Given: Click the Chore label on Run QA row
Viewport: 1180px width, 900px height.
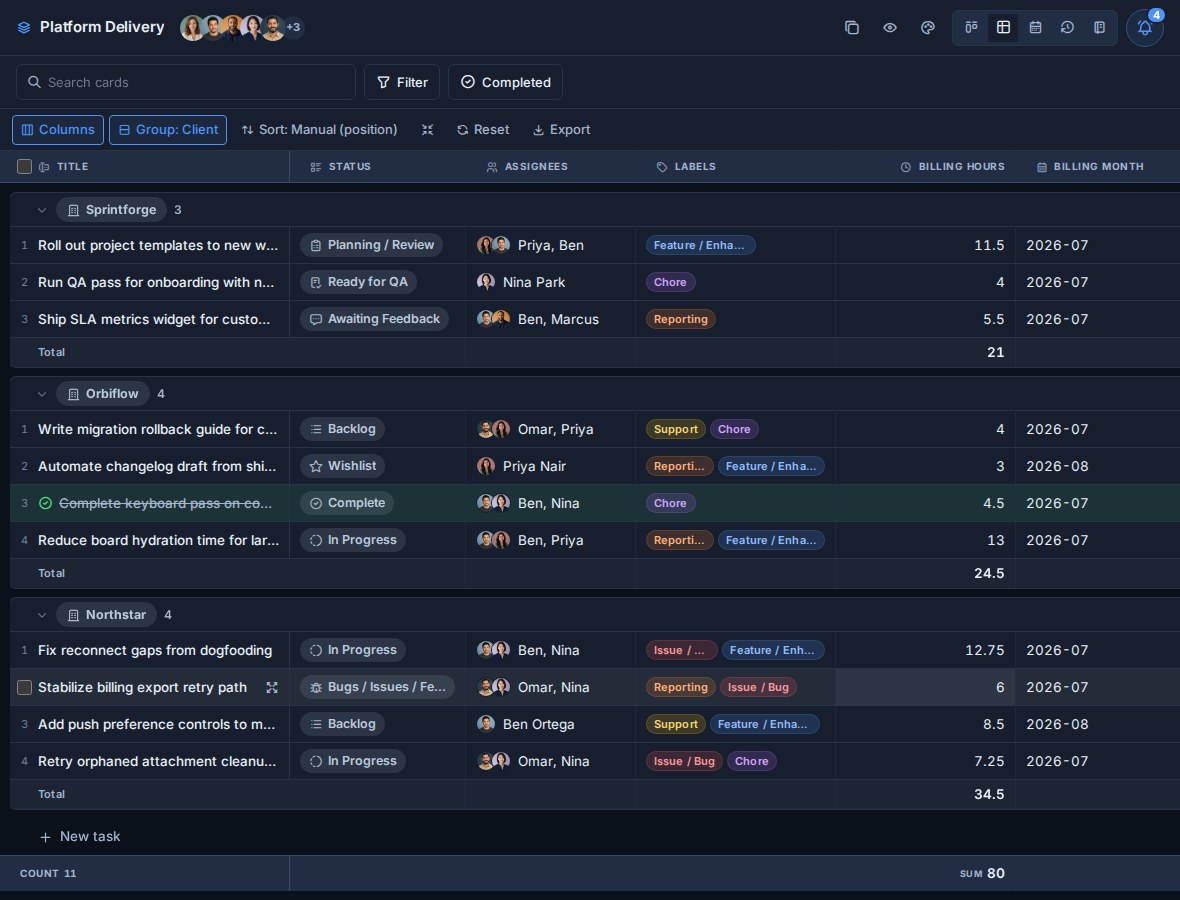Looking at the screenshot, I should click(670, 282).
